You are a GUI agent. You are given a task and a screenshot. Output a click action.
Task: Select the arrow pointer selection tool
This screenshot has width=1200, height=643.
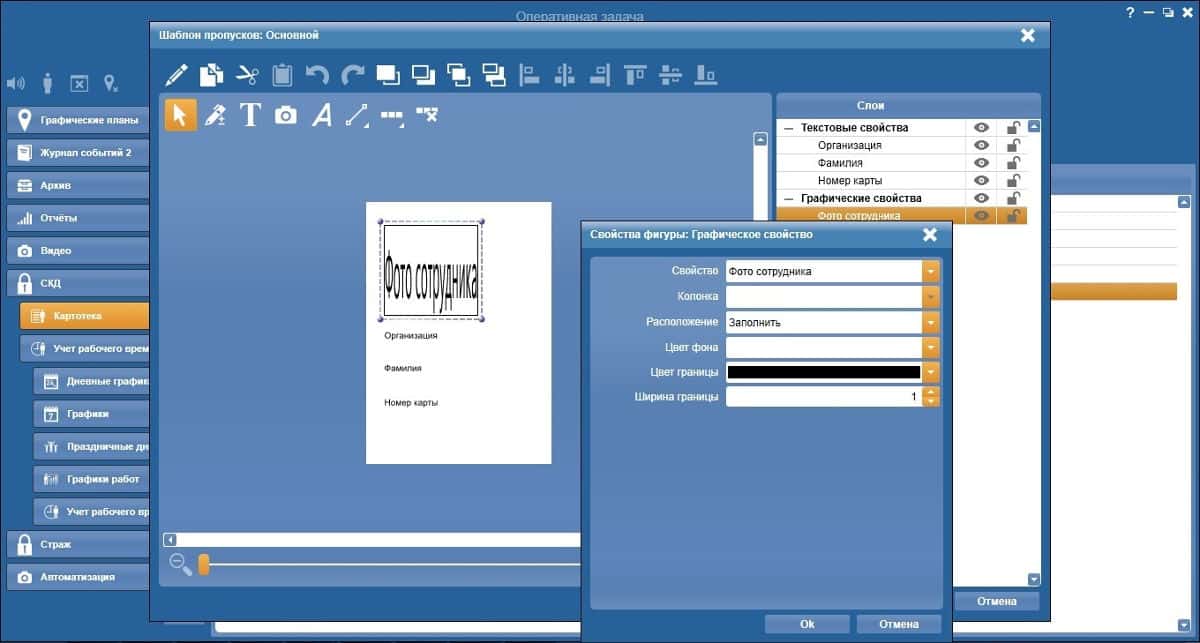(x=181, y=115)
